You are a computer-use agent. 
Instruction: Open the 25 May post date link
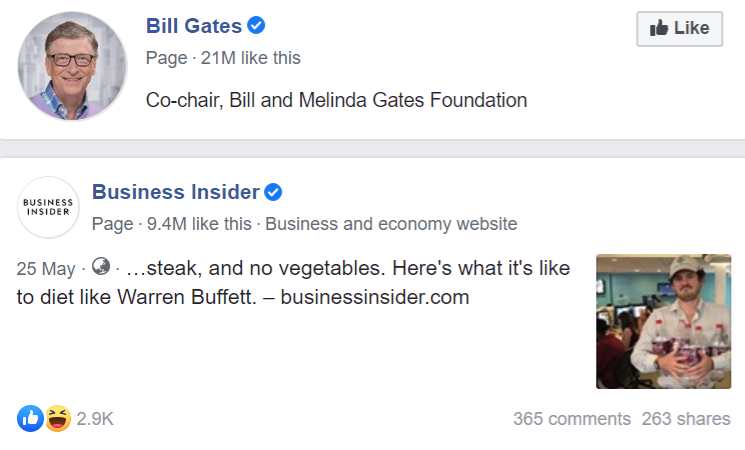[46, 268]
